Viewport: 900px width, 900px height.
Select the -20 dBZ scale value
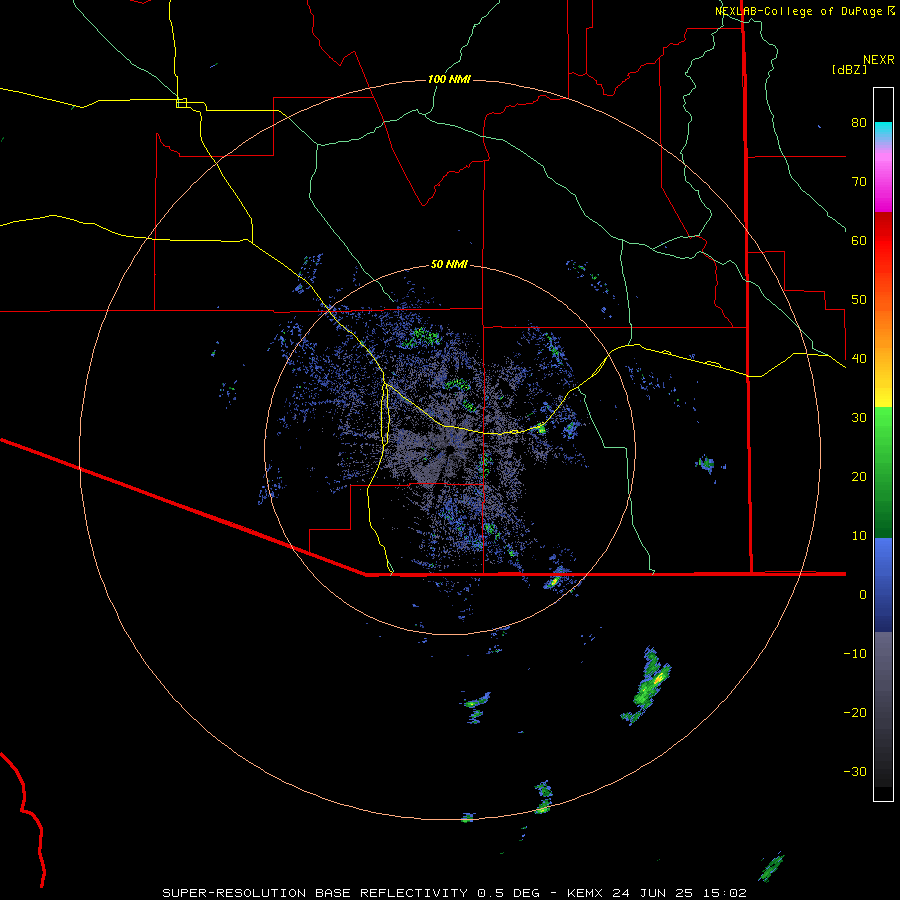tap(855, 712)
